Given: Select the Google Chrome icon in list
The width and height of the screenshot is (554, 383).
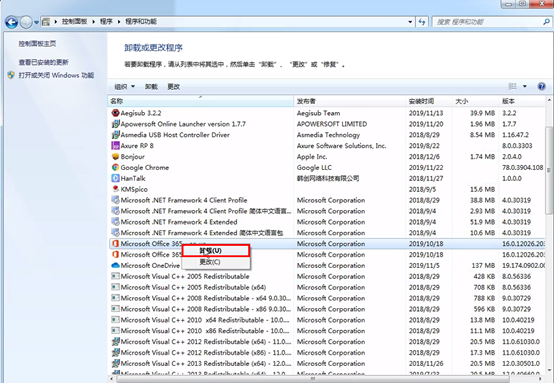Looking at the screenshot, I should point(116,167).
